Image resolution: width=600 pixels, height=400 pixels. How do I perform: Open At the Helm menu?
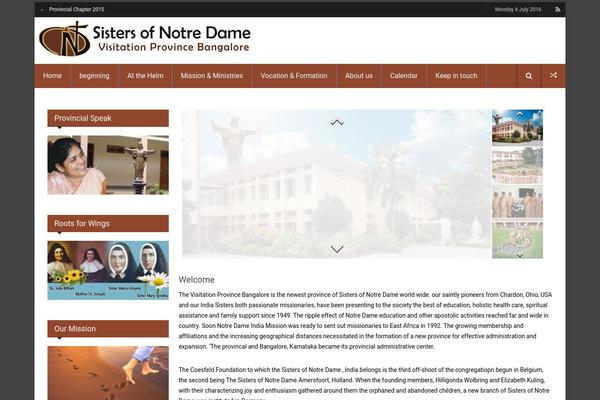145,76
